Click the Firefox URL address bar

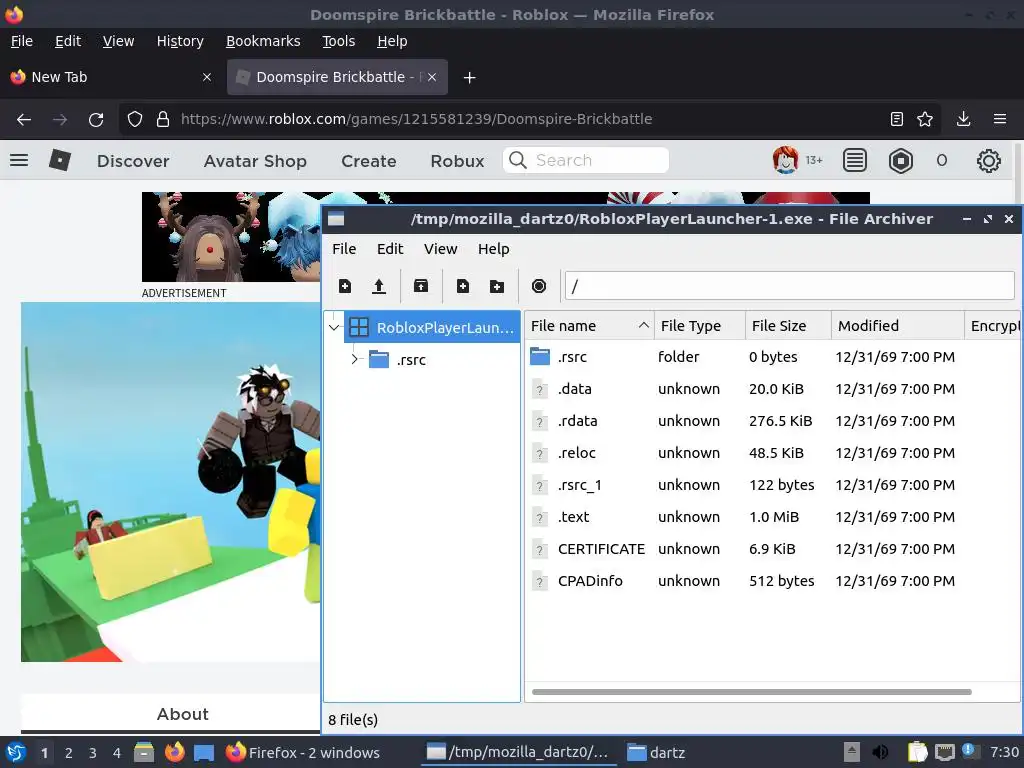(x=529, y=119)
